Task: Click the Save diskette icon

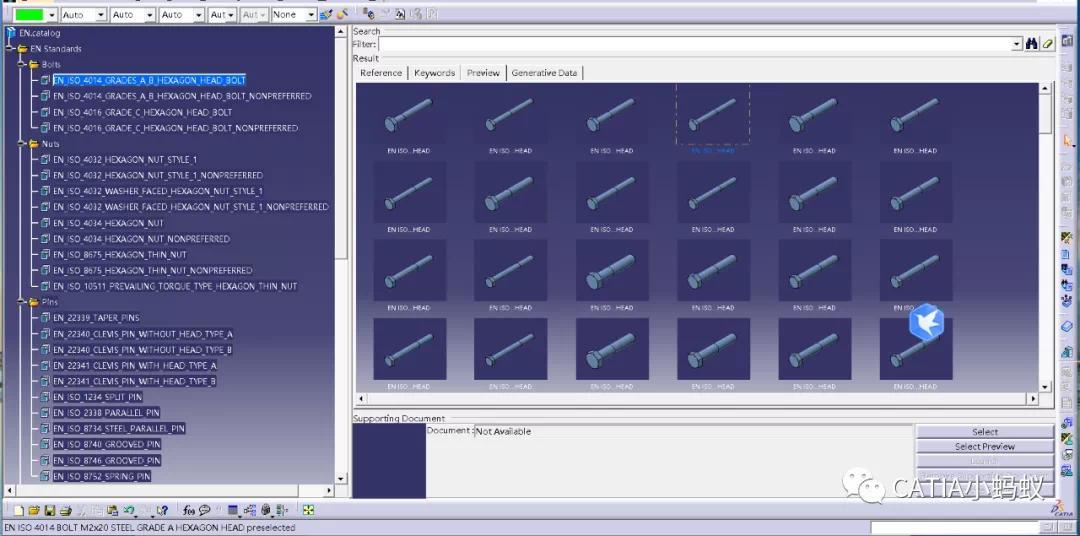Action: (50, 511)
